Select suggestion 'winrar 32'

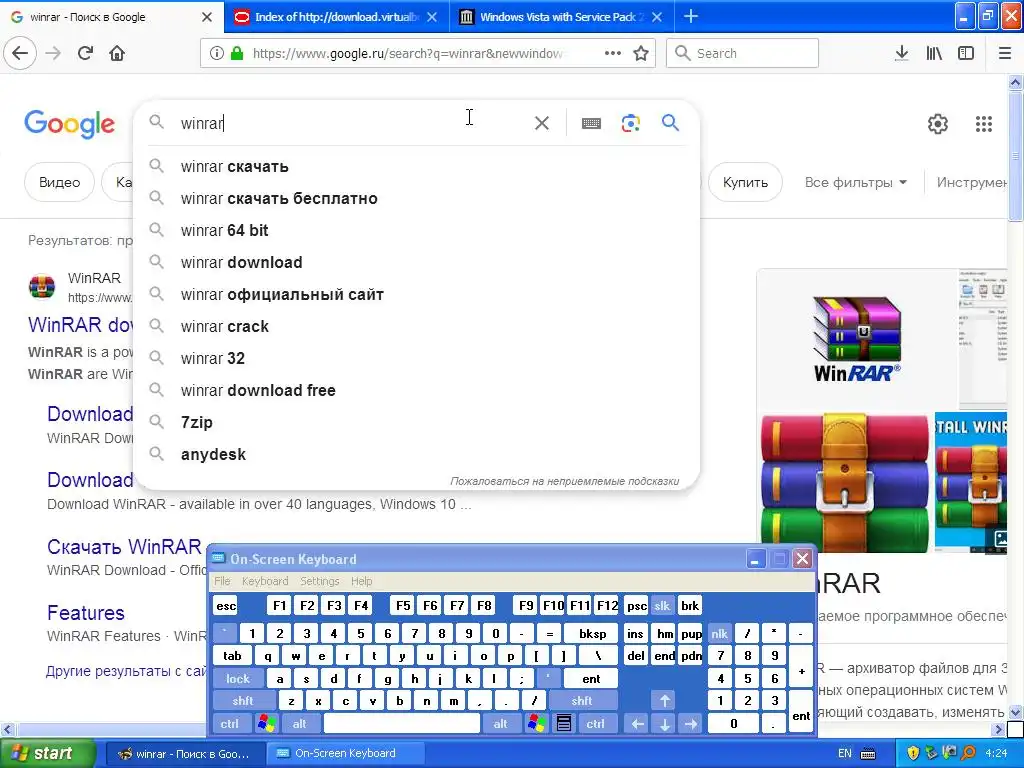[416, 359]
